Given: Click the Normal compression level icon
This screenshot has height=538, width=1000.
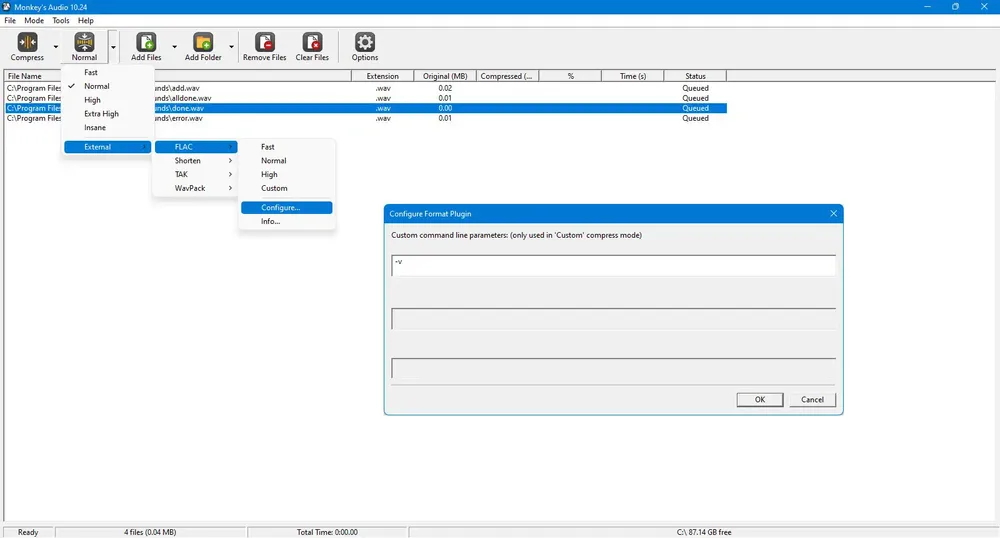Looking at the screenshot, I should (84, 43).
